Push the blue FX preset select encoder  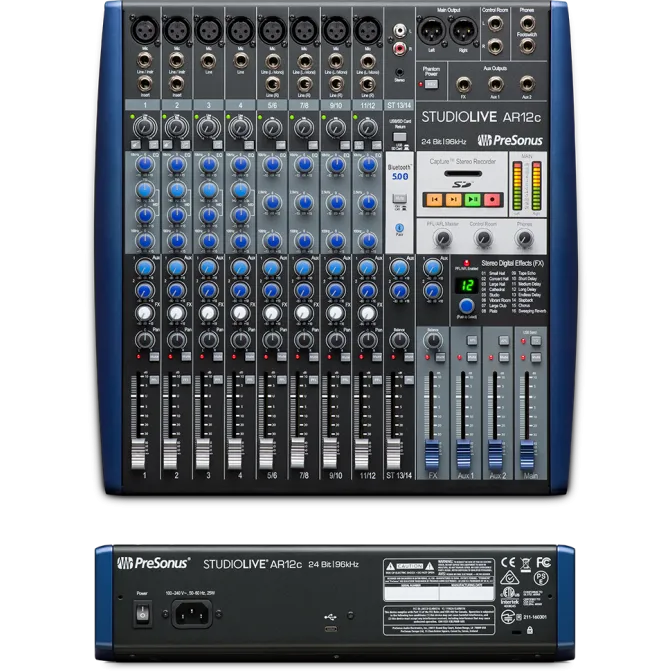point(466,306)
